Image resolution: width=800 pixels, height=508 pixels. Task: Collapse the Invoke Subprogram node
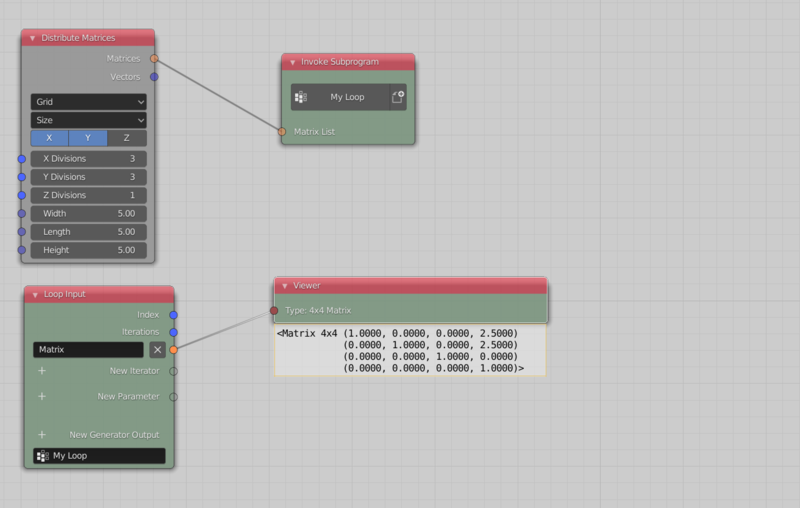click(x=292, y=62)
